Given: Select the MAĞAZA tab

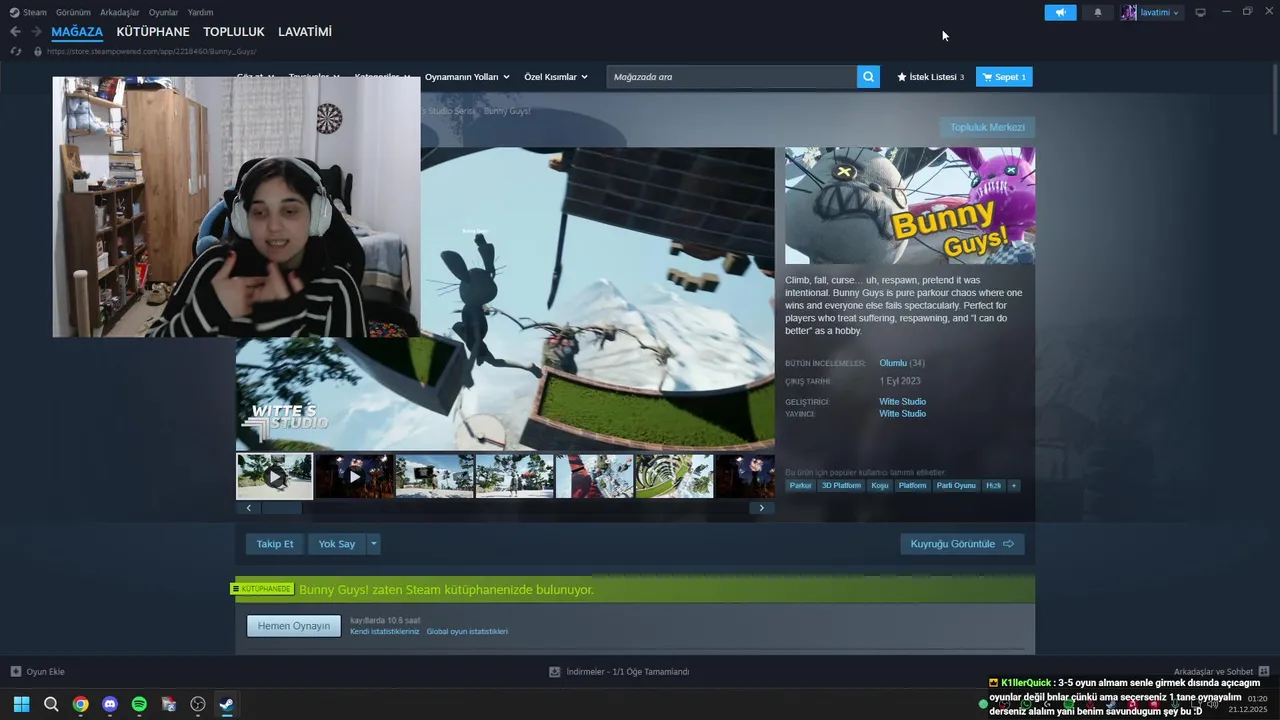Looking at the screenshot, I should [x=77, y=32].
